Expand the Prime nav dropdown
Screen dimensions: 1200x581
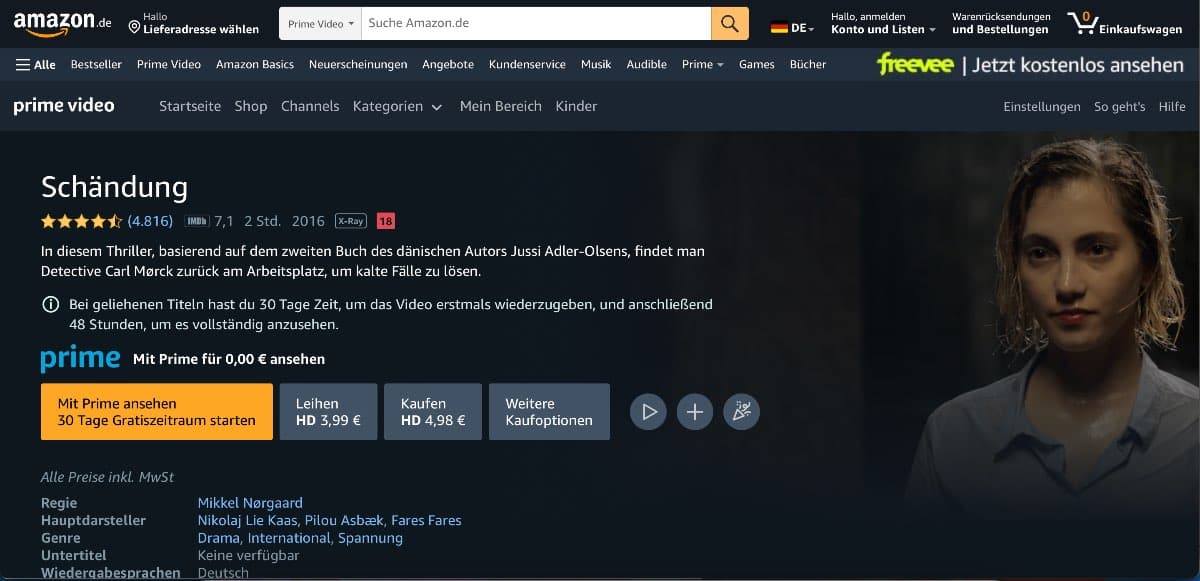(703, 64)
